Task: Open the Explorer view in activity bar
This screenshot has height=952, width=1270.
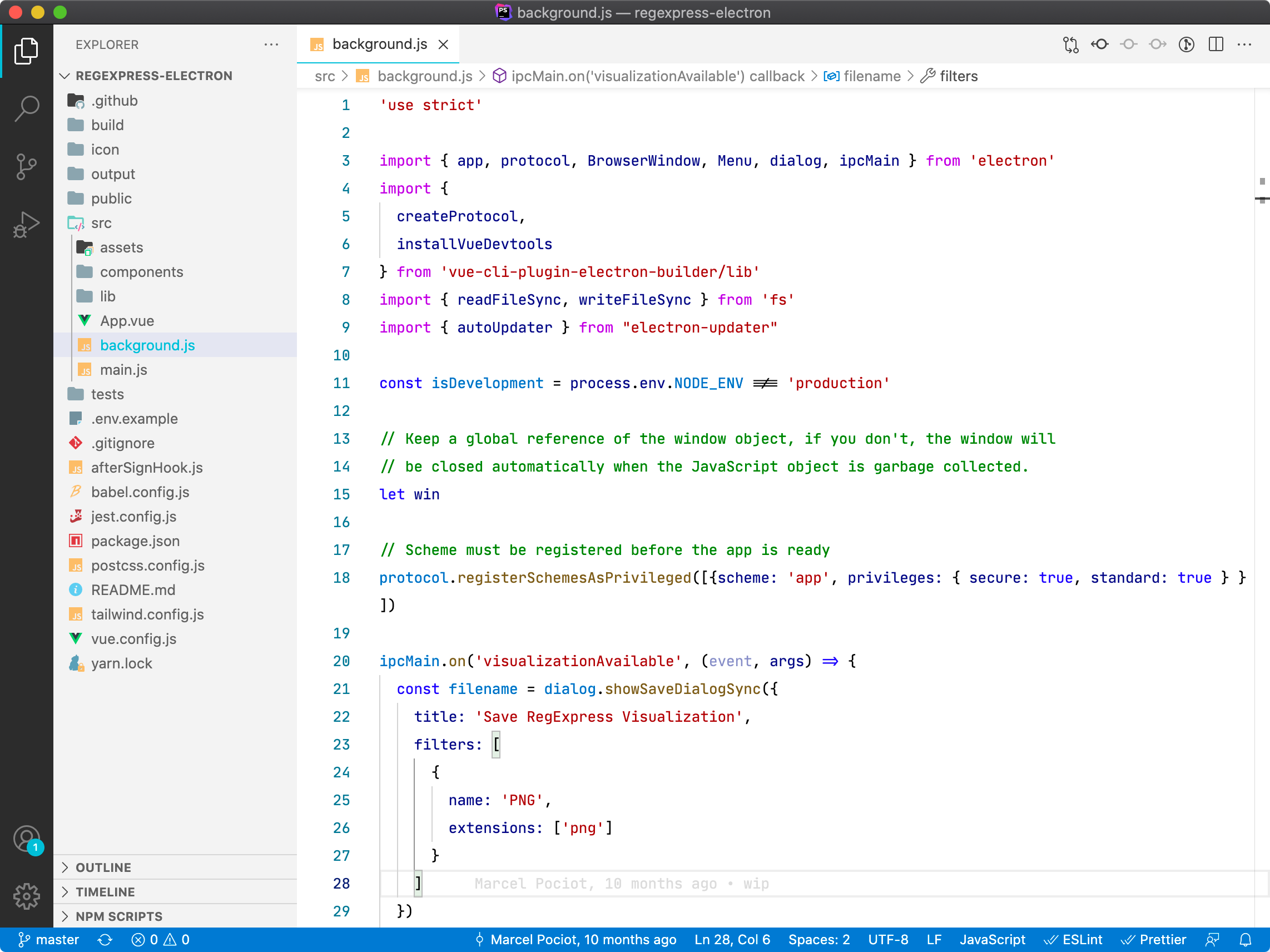Action: tap(26, 52)
